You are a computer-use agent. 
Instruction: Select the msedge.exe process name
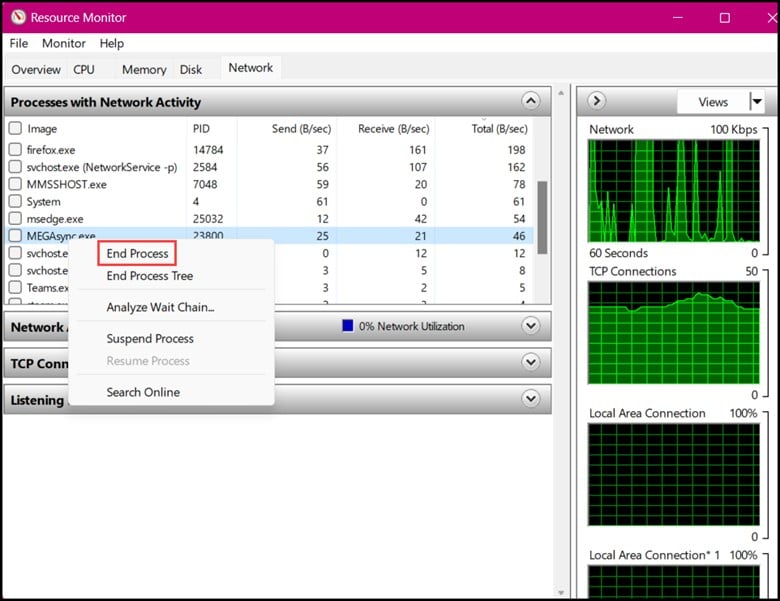pyautogui.click(x=55, y=218)
